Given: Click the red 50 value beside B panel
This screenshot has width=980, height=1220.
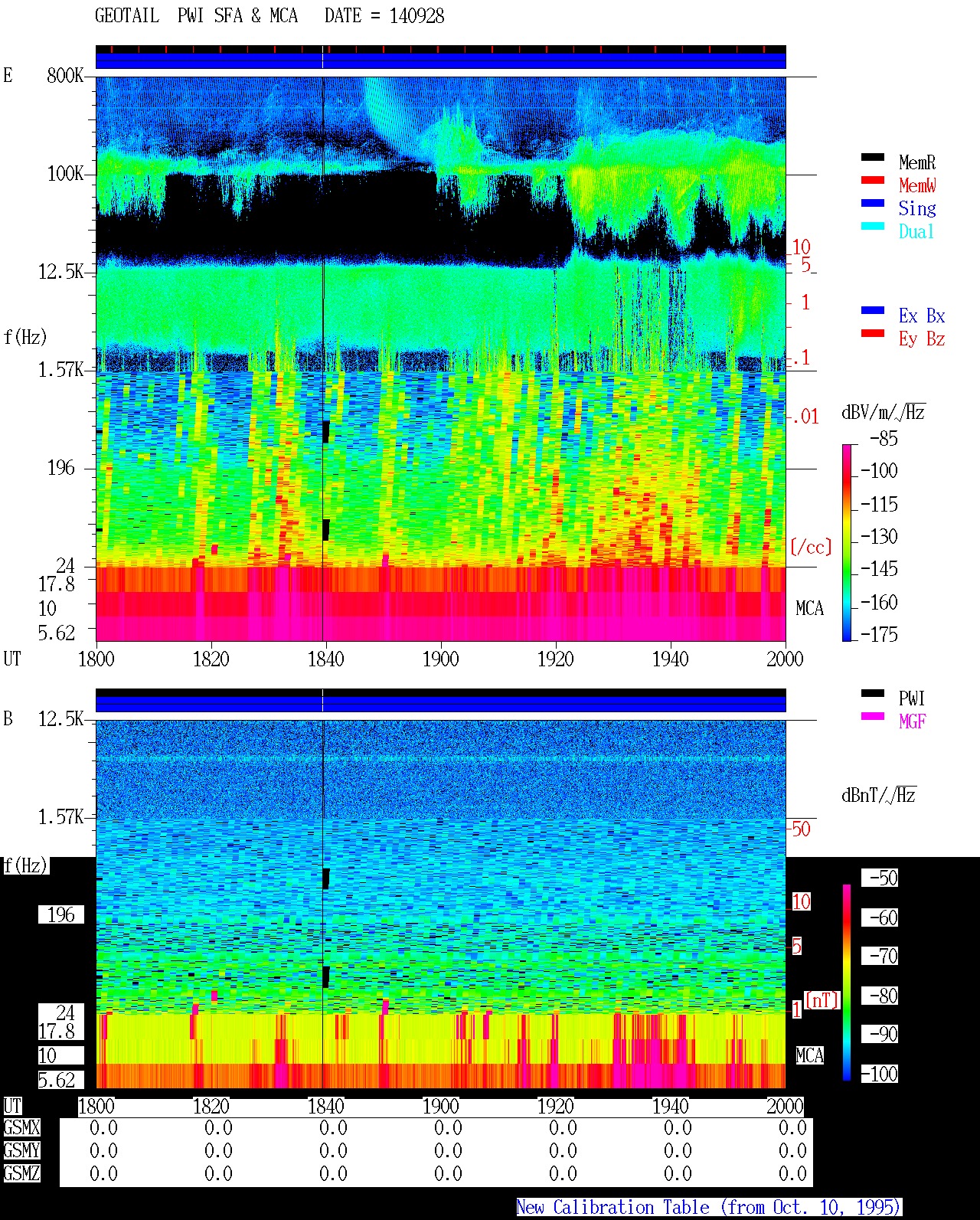Looking at the screenshot, I should [x=801, y=829].
